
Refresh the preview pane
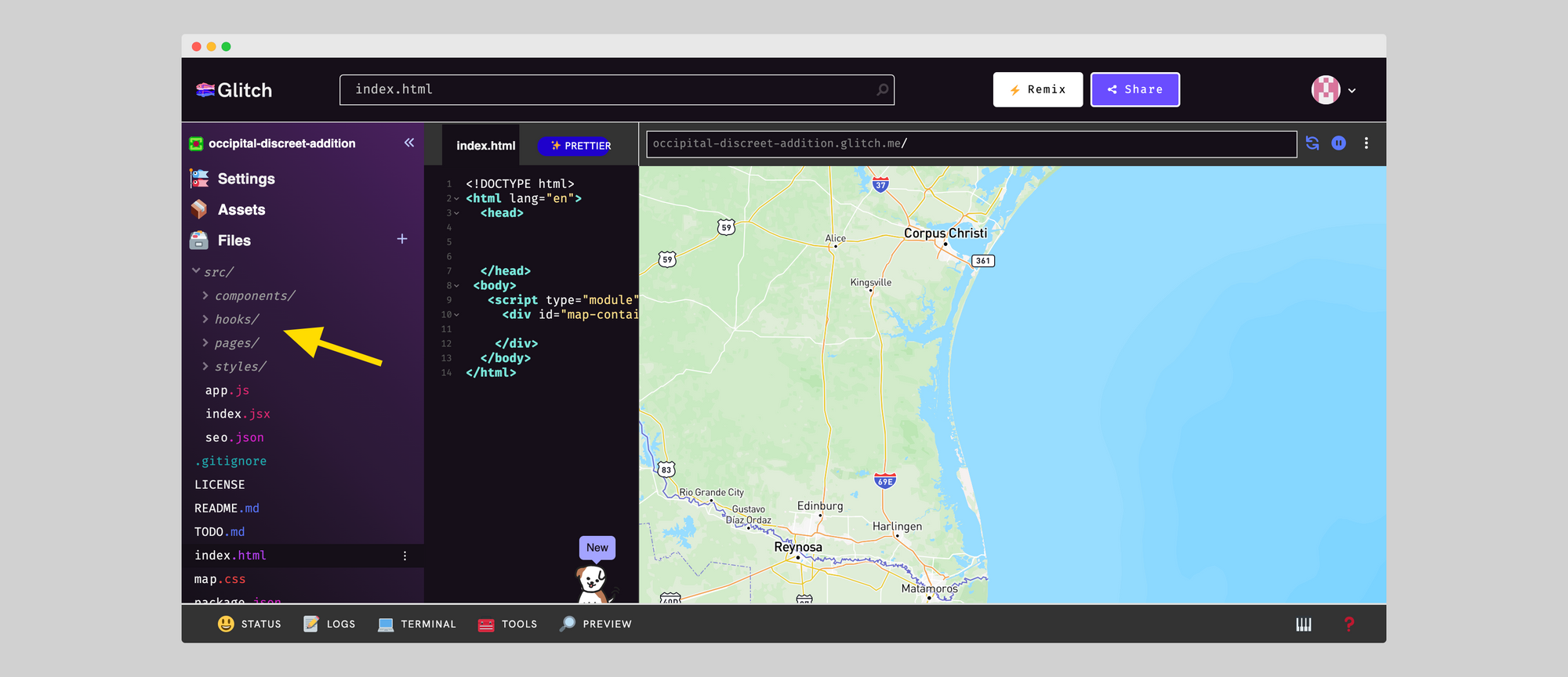[1312, 143]
